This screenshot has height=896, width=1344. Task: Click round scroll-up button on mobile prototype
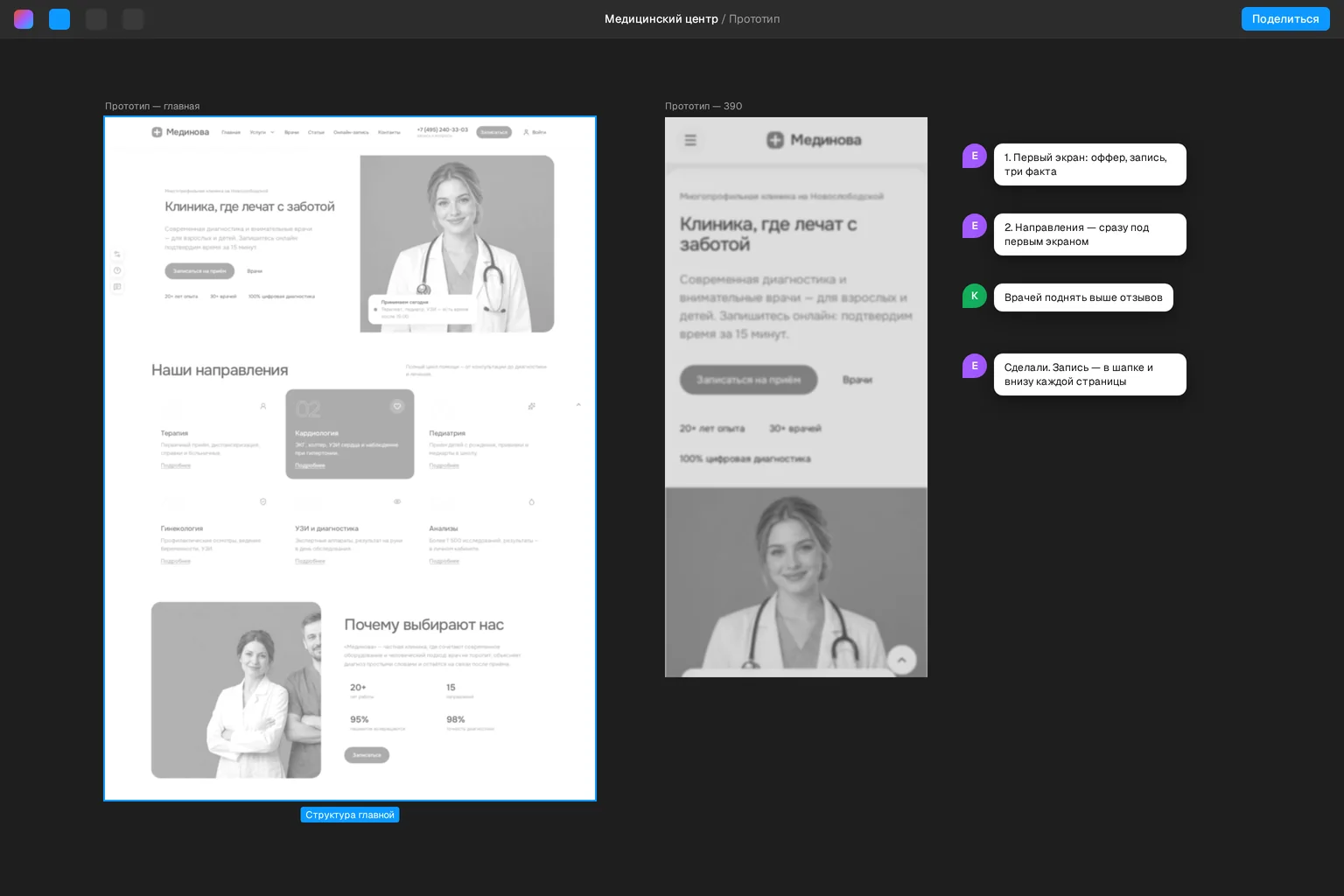(901, 660)
